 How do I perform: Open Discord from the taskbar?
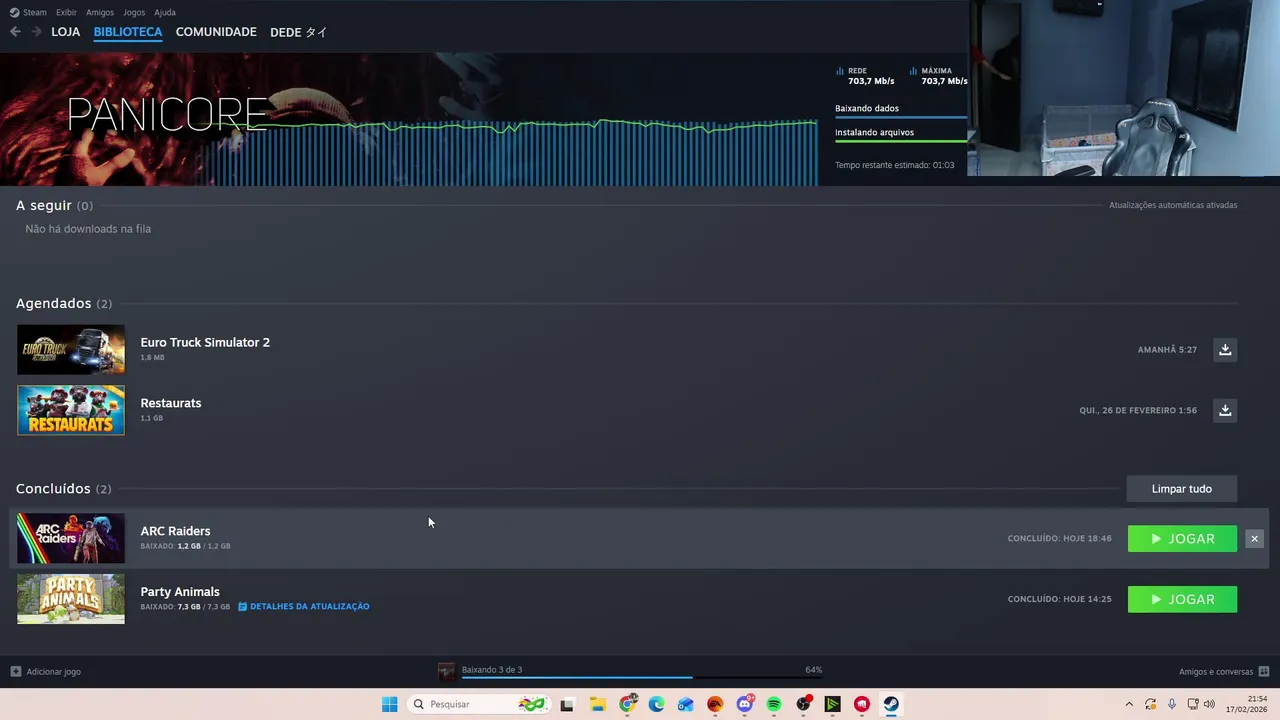[x=744, y=704]
